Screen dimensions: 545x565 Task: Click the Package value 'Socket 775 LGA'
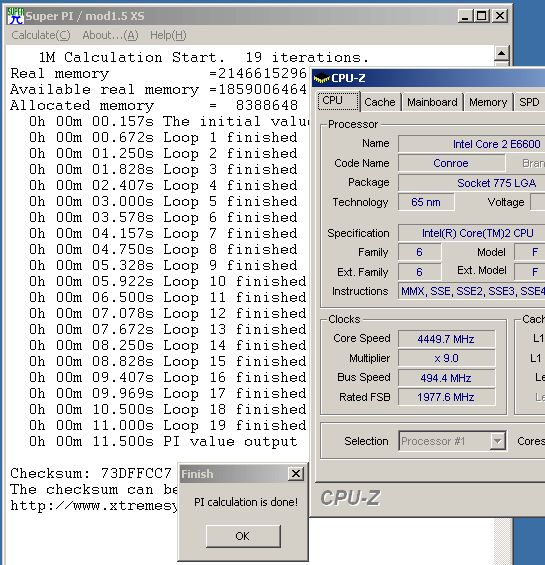point(471,183)
